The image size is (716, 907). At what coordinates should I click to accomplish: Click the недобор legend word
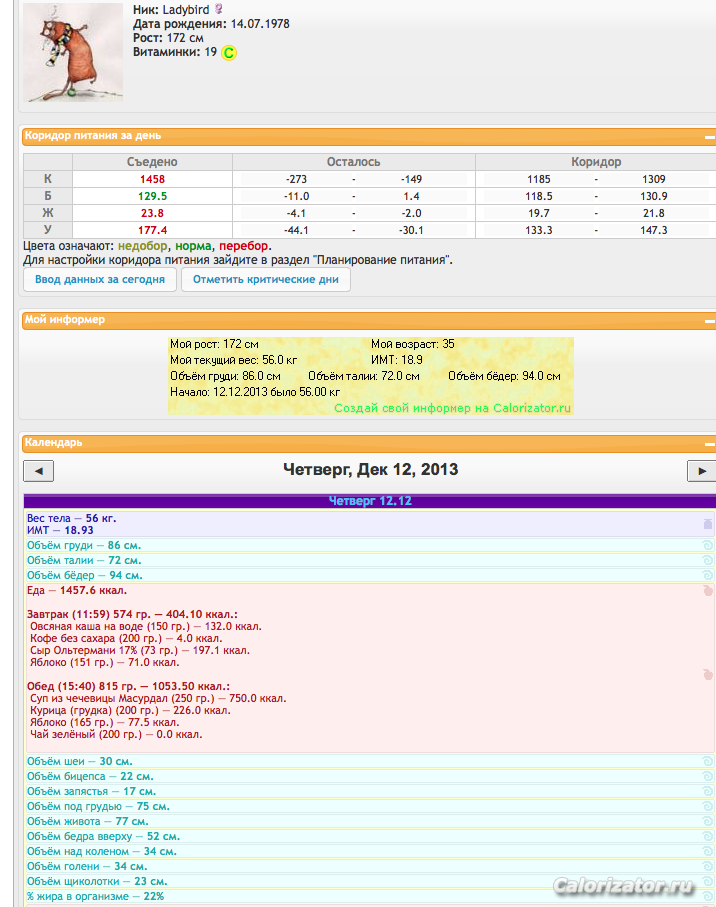(x=142, y=246)
